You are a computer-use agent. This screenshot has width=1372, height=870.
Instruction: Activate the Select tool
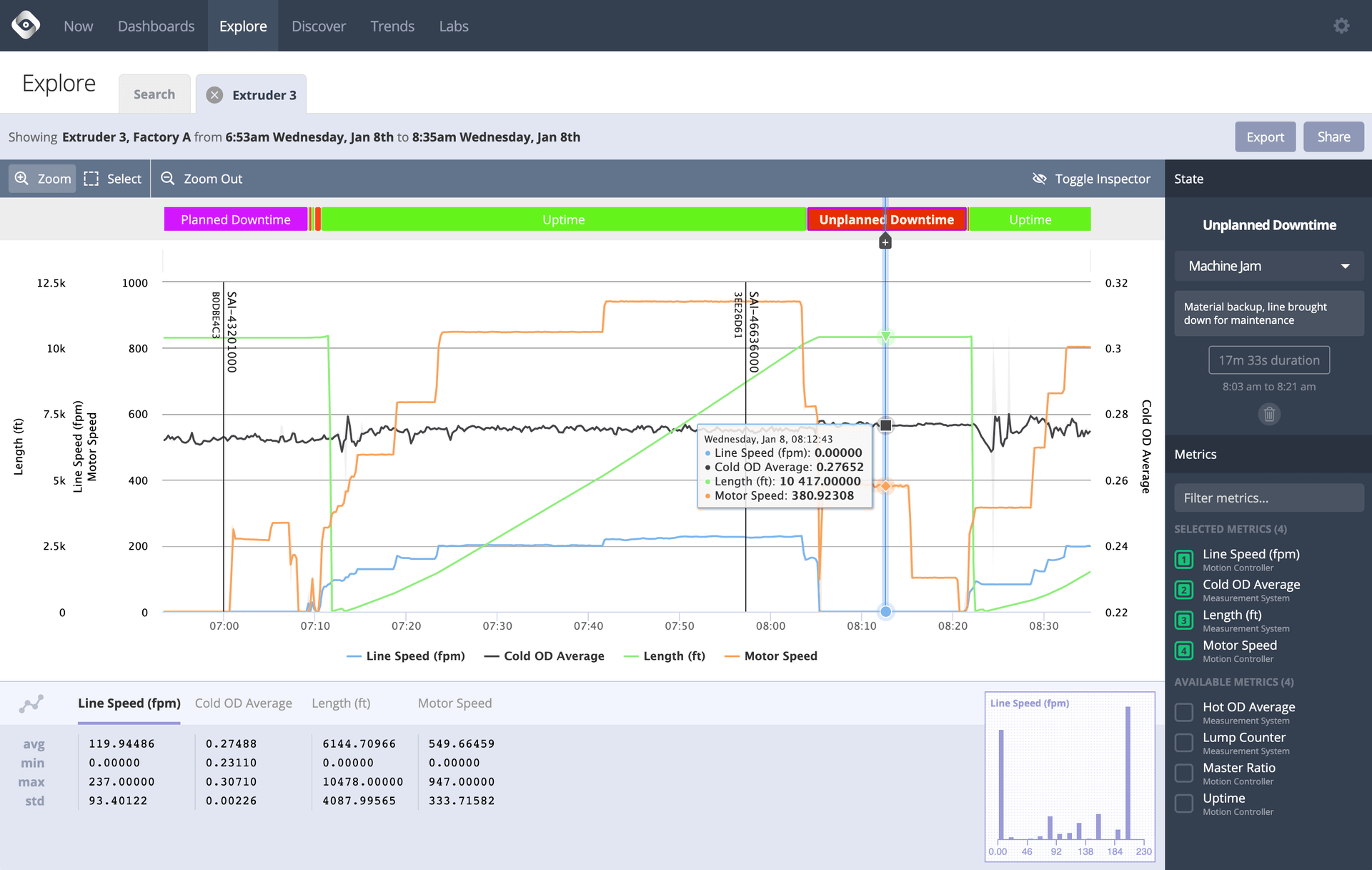click(x=112, y=179)
